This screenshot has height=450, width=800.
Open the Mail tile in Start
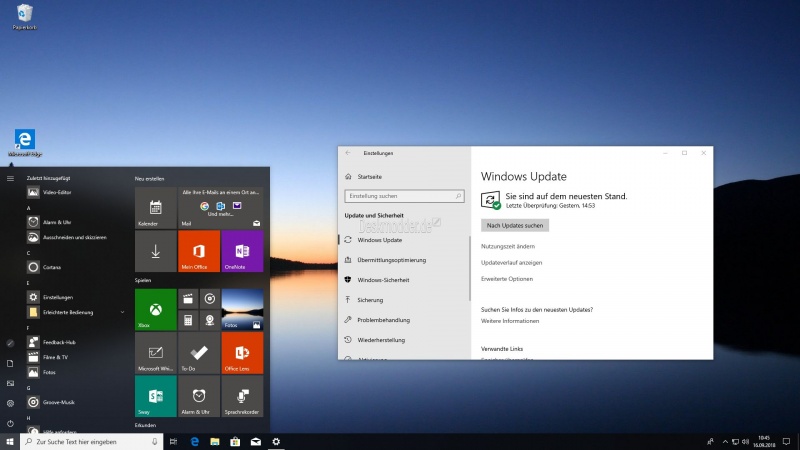220,208
